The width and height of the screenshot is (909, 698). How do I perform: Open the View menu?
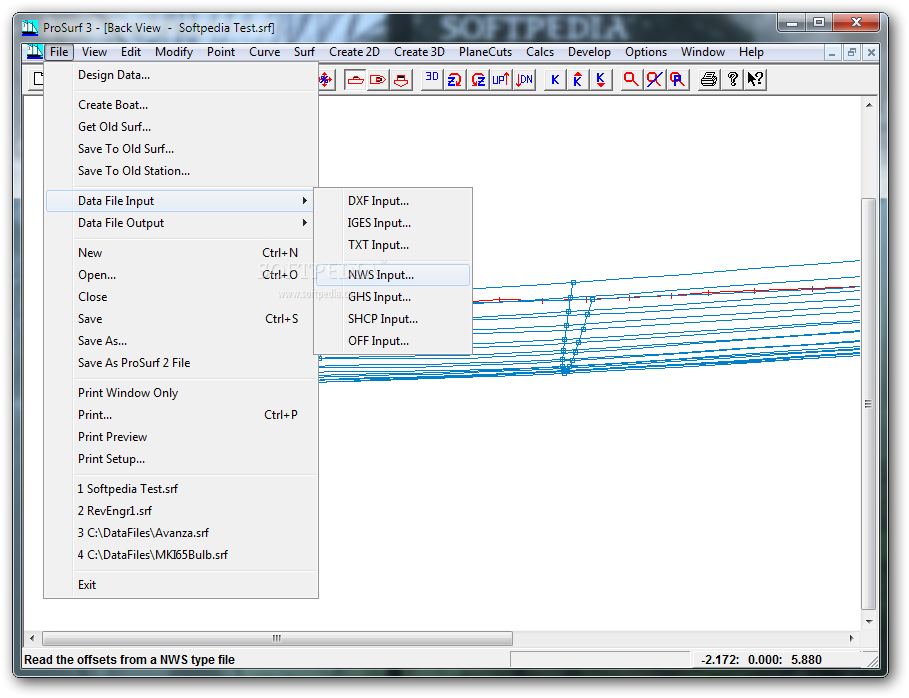click(94, 52)
